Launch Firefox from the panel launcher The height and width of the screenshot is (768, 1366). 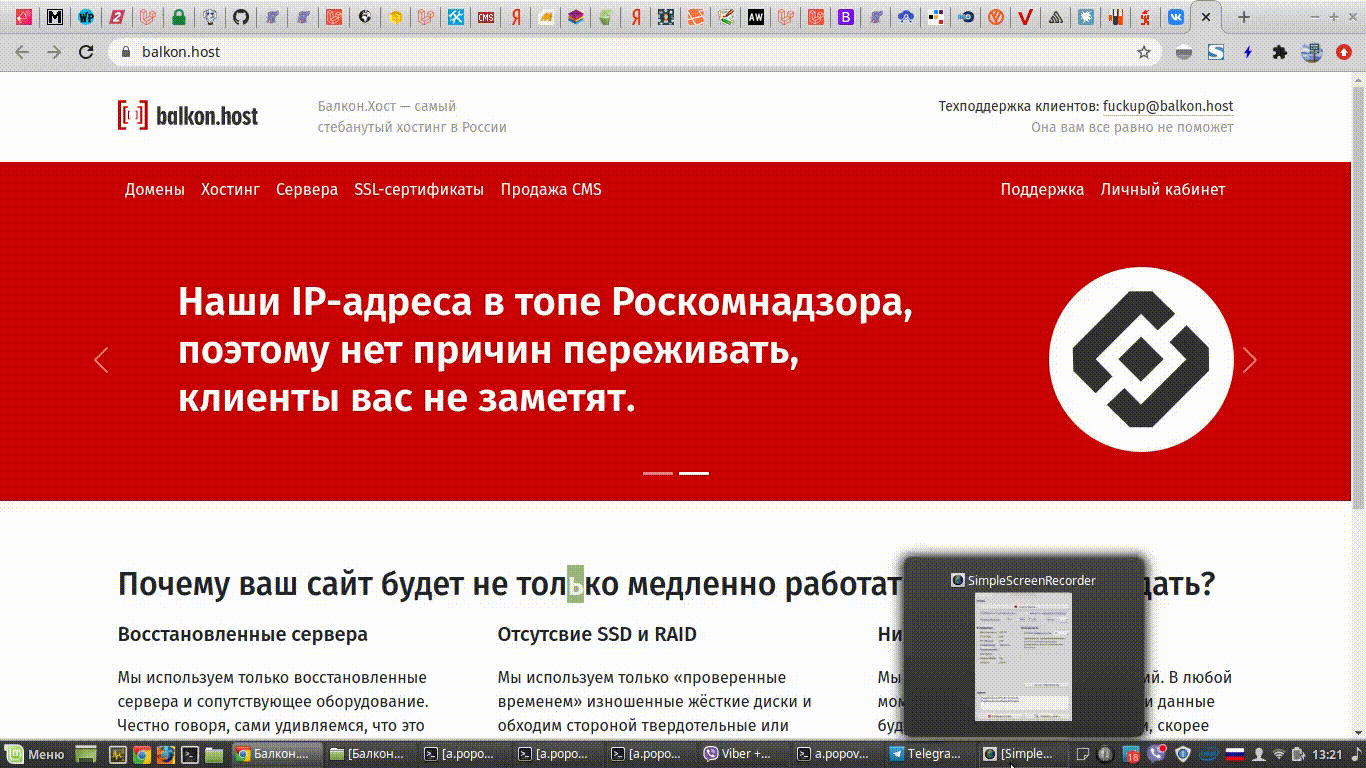point(165,754)
